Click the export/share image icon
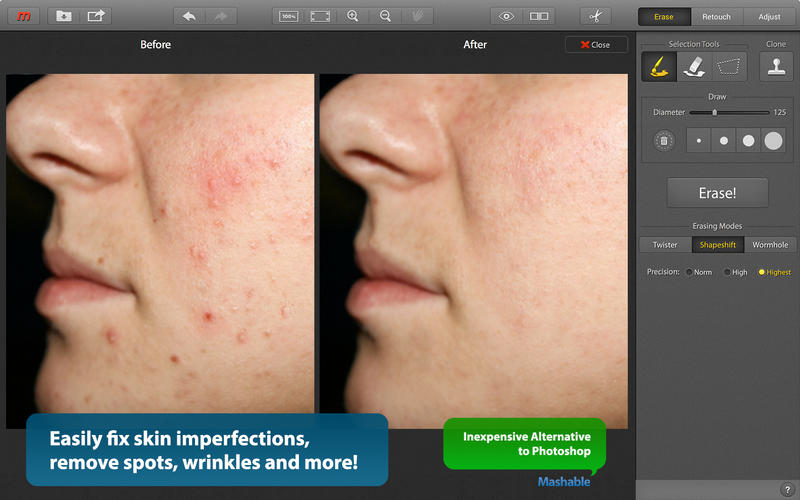The image size is (800, 500). (x=96, y=16)
